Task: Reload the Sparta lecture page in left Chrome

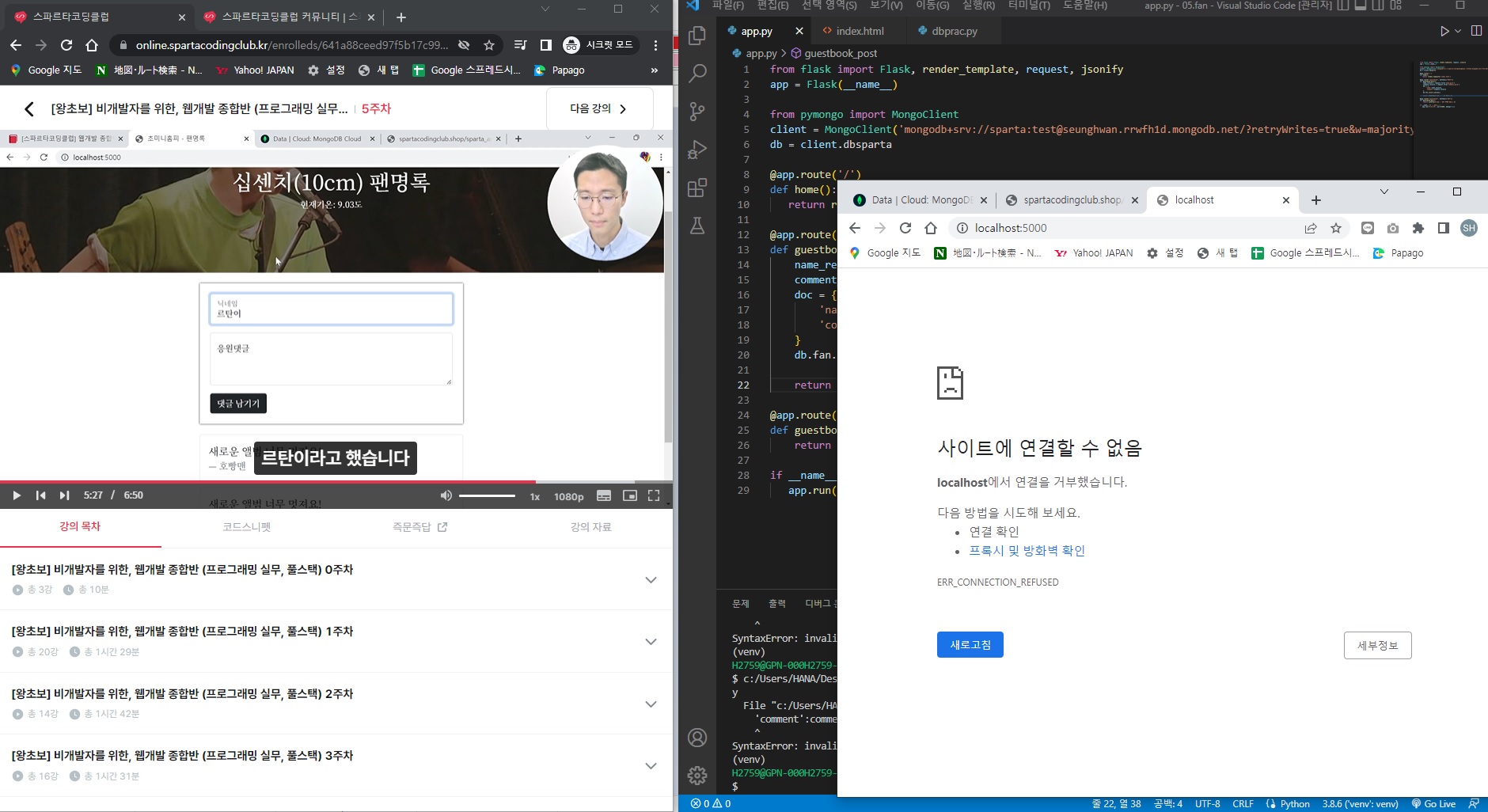Action: click(66, 45)
